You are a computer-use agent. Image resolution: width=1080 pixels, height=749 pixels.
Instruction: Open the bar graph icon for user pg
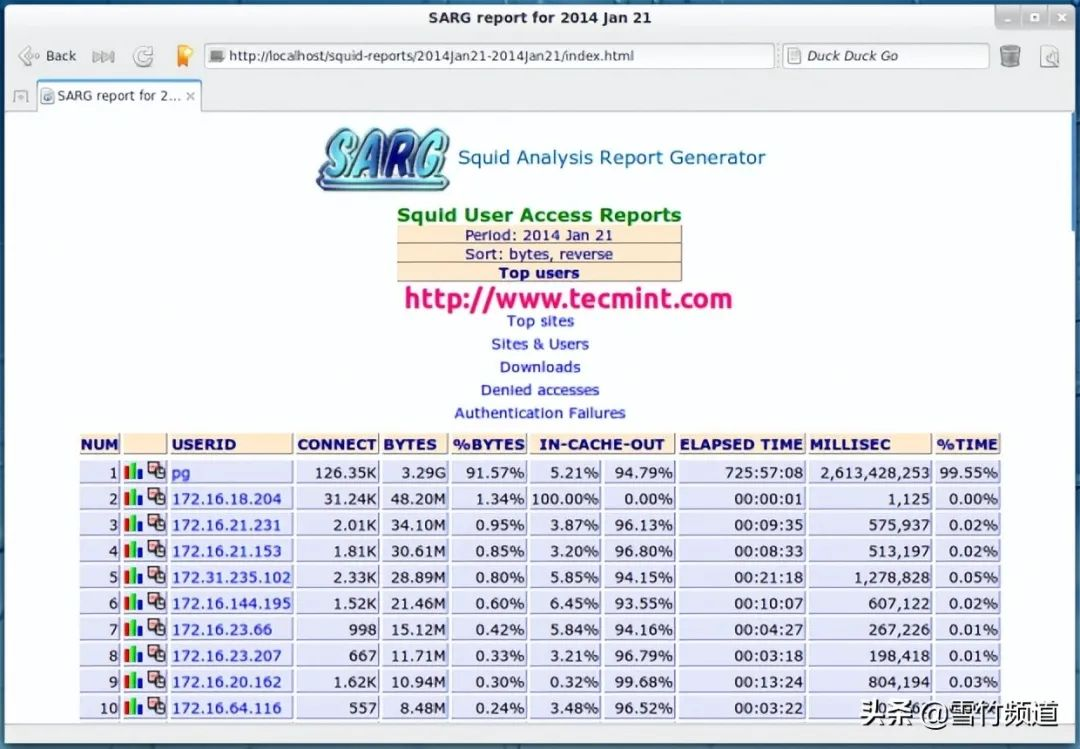coord(134,471)
